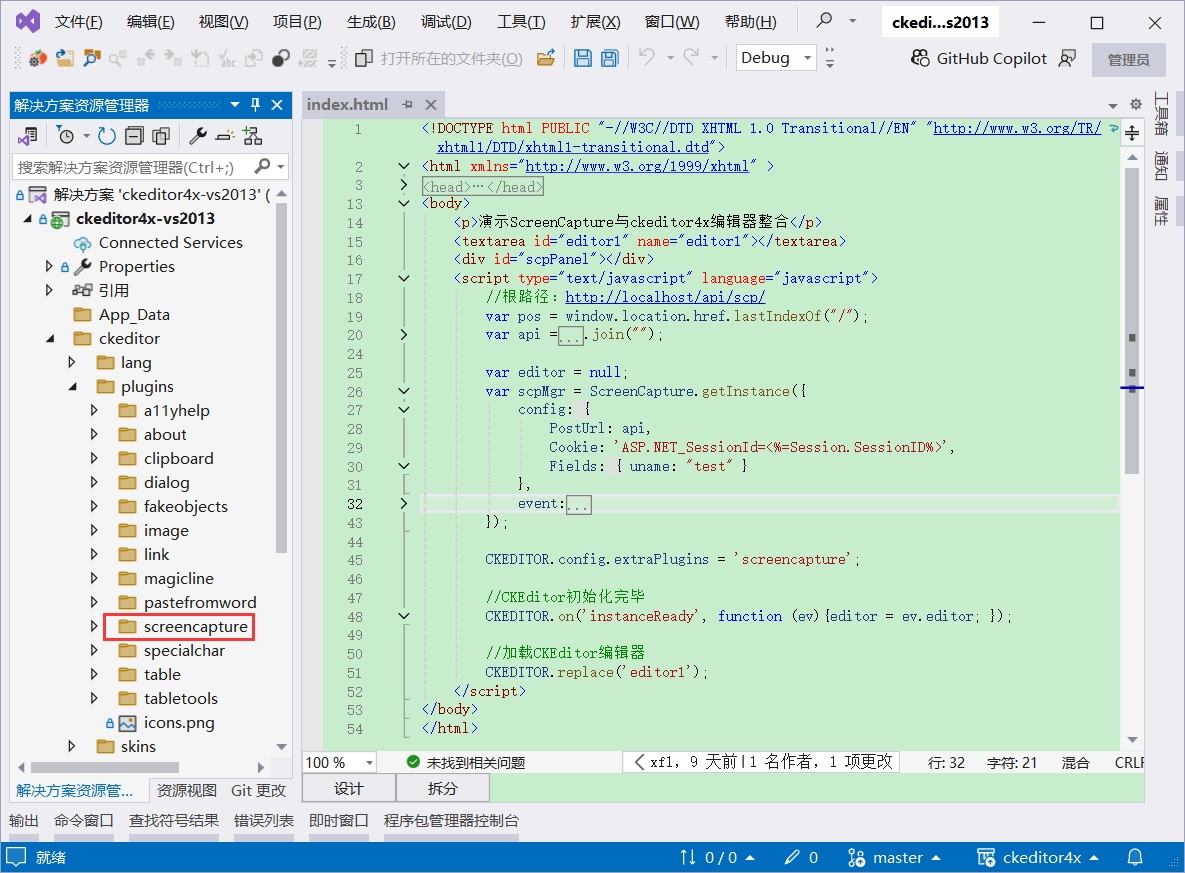Viewport: 1185px width, 873px height.
Task: Open the Debug configuration dropdown
Action: click(777, 58)
